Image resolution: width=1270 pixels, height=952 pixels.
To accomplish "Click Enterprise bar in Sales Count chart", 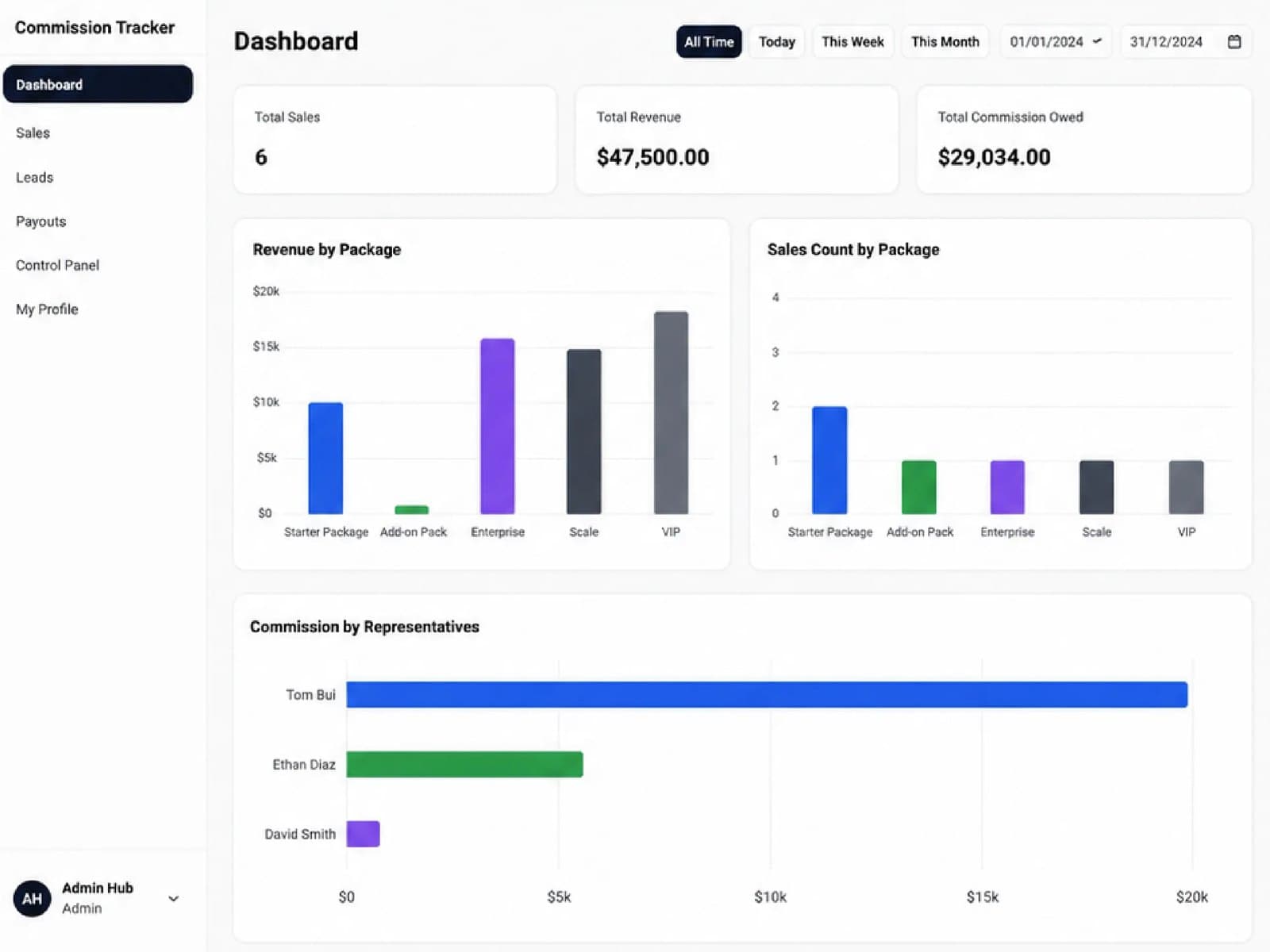I will (1007, 487).
